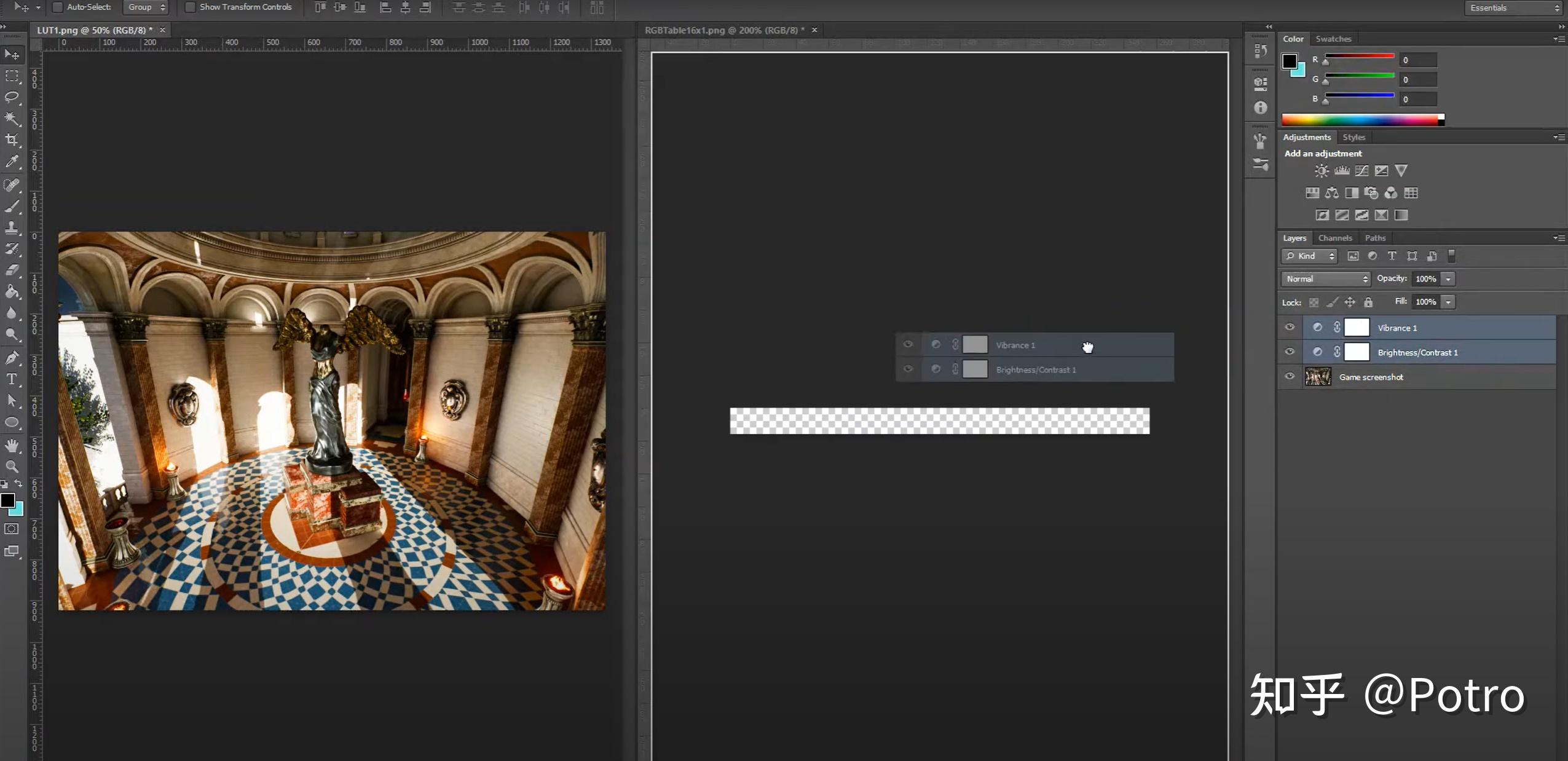1568x761 pixels.
Task: Select the Eyedropper tool
Action: point(12,161)
